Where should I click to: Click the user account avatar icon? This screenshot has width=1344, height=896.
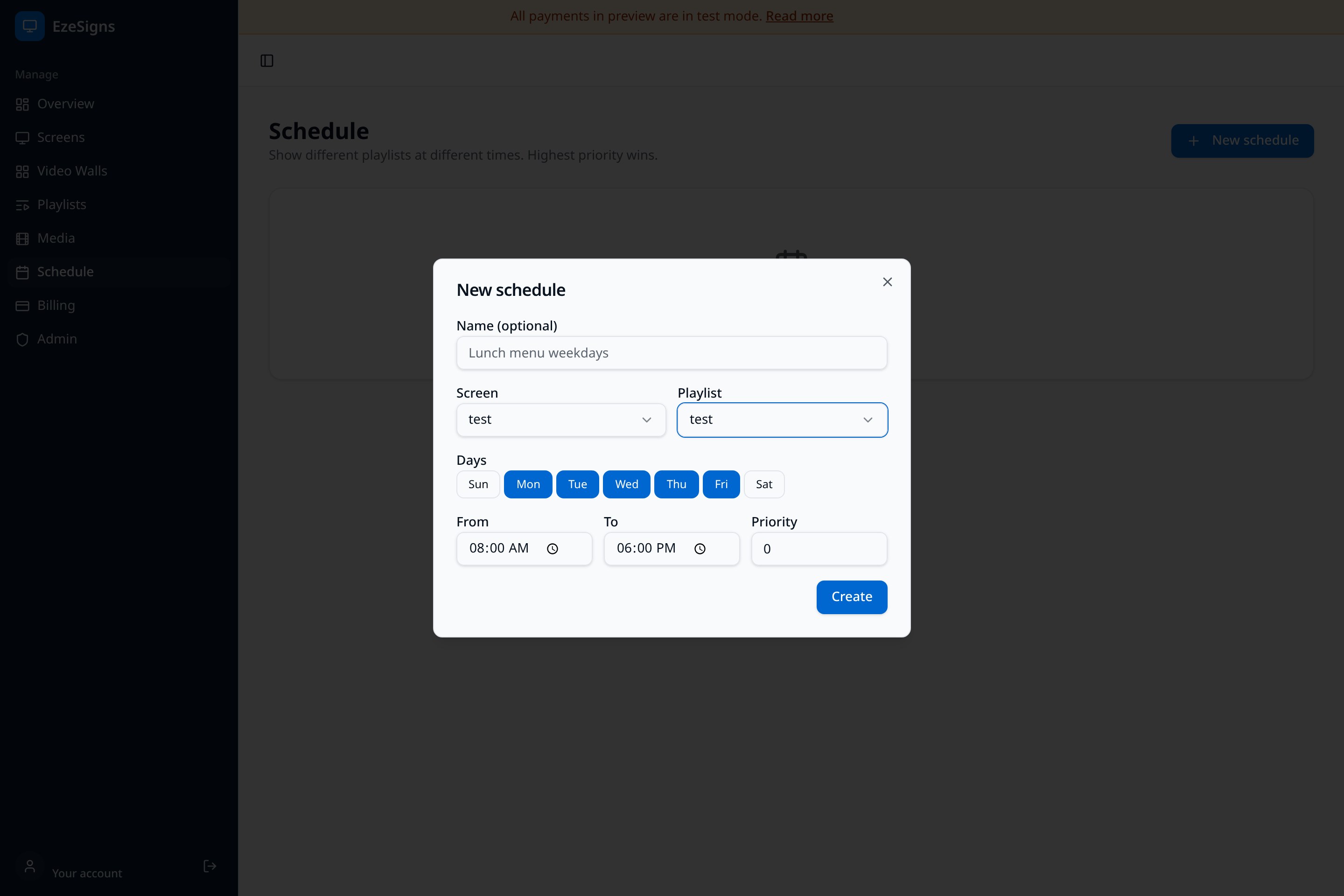pyautogui.click(x=30, y=866)
